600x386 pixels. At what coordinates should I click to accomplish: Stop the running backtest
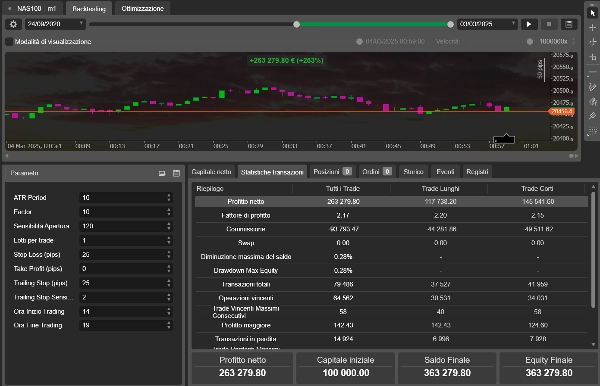[x=549, y=24]
